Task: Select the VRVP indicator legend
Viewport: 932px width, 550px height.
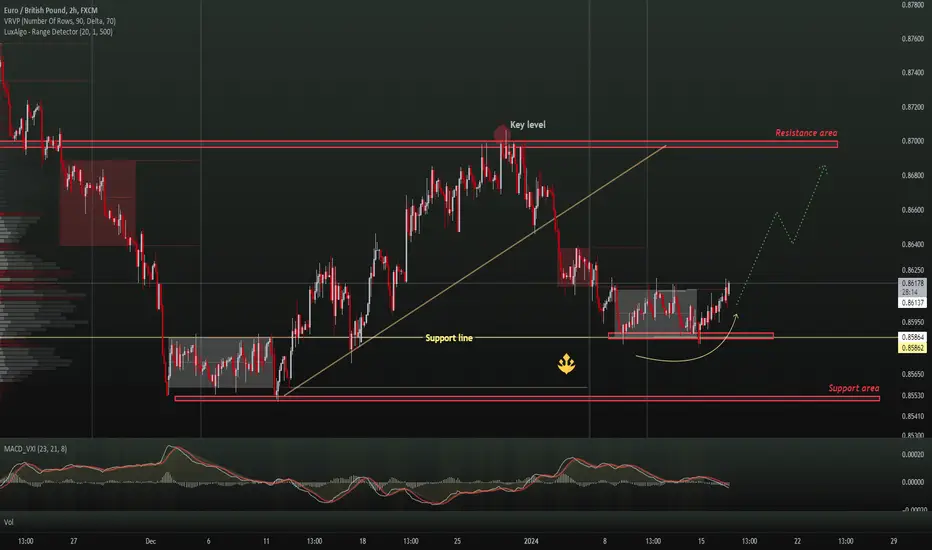Action: point(59,21)
